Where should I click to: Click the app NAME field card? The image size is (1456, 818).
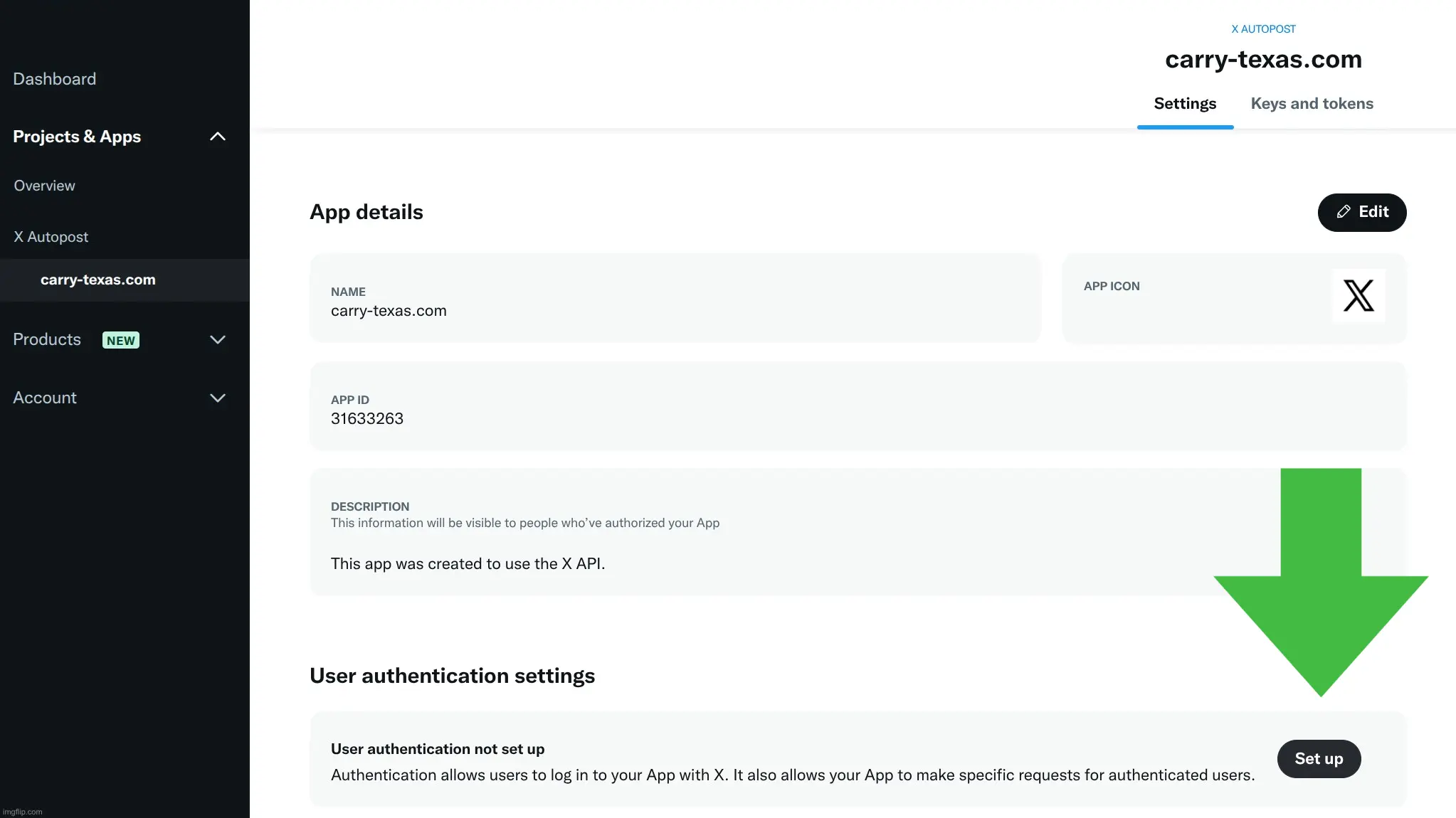pyautogui.click(x=675, y=299)
